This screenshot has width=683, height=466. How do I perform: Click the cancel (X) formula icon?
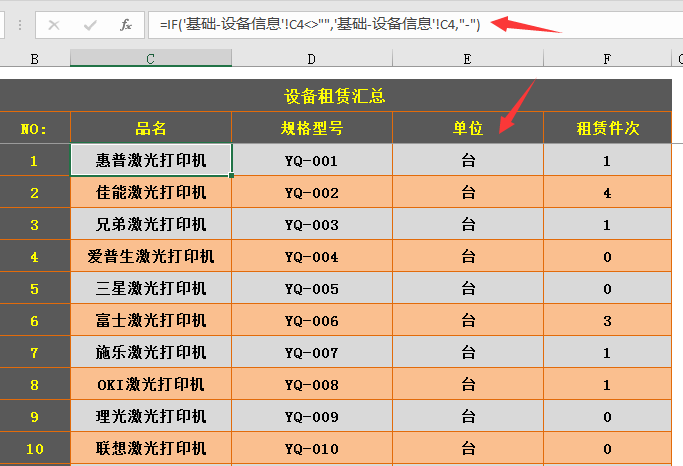click(x=54, y=25)
